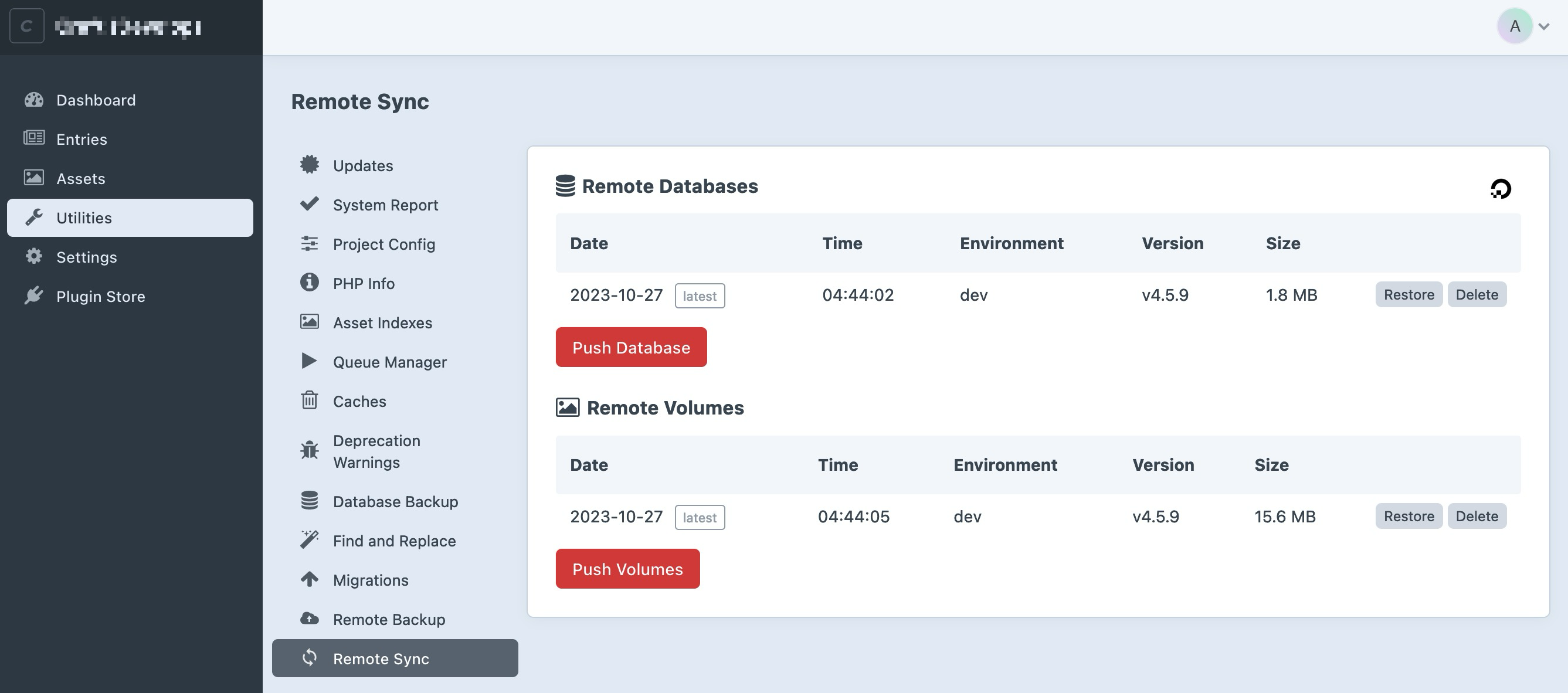Expand the user account chevron menu
This screenshot has height=693, width=1568.
(x=1543, y=27)
